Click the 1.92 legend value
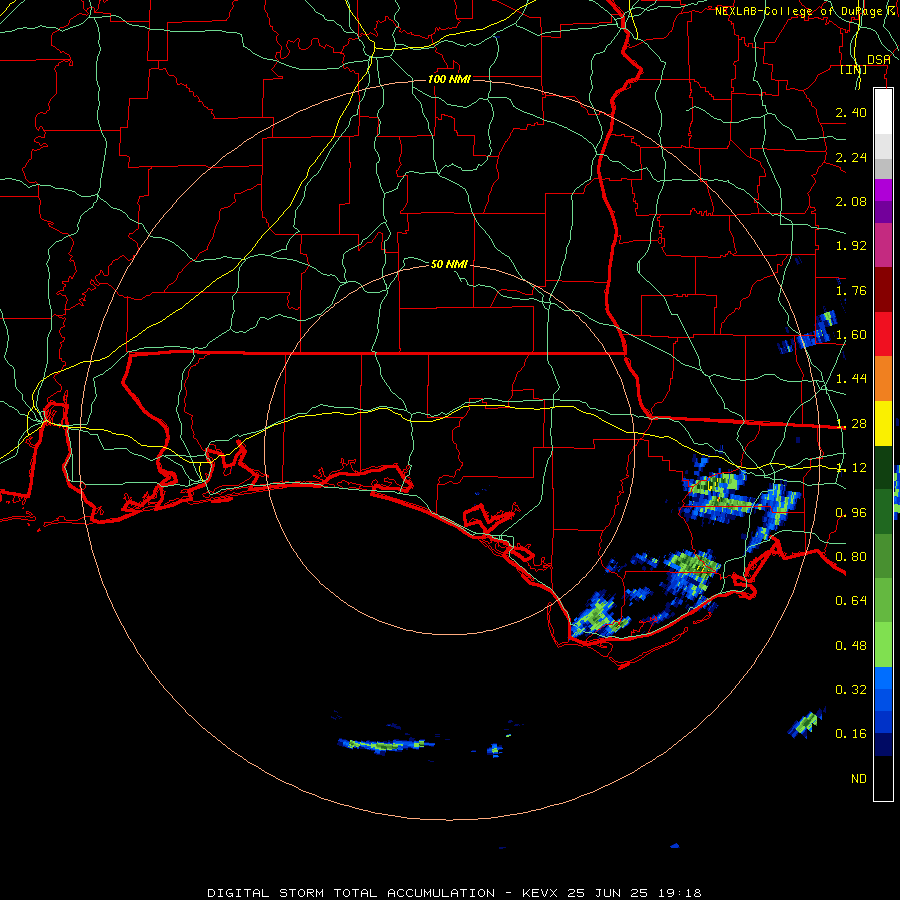900x900 pixels. [851, 246]
